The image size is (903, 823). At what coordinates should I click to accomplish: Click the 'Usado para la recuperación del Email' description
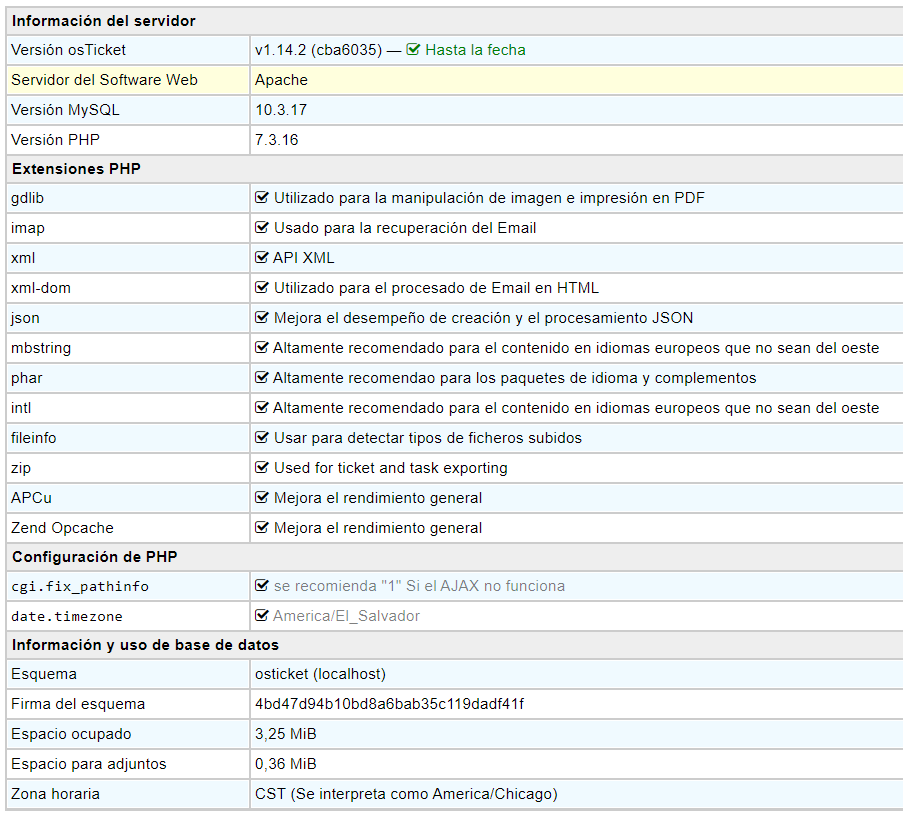tap(405, 228)
